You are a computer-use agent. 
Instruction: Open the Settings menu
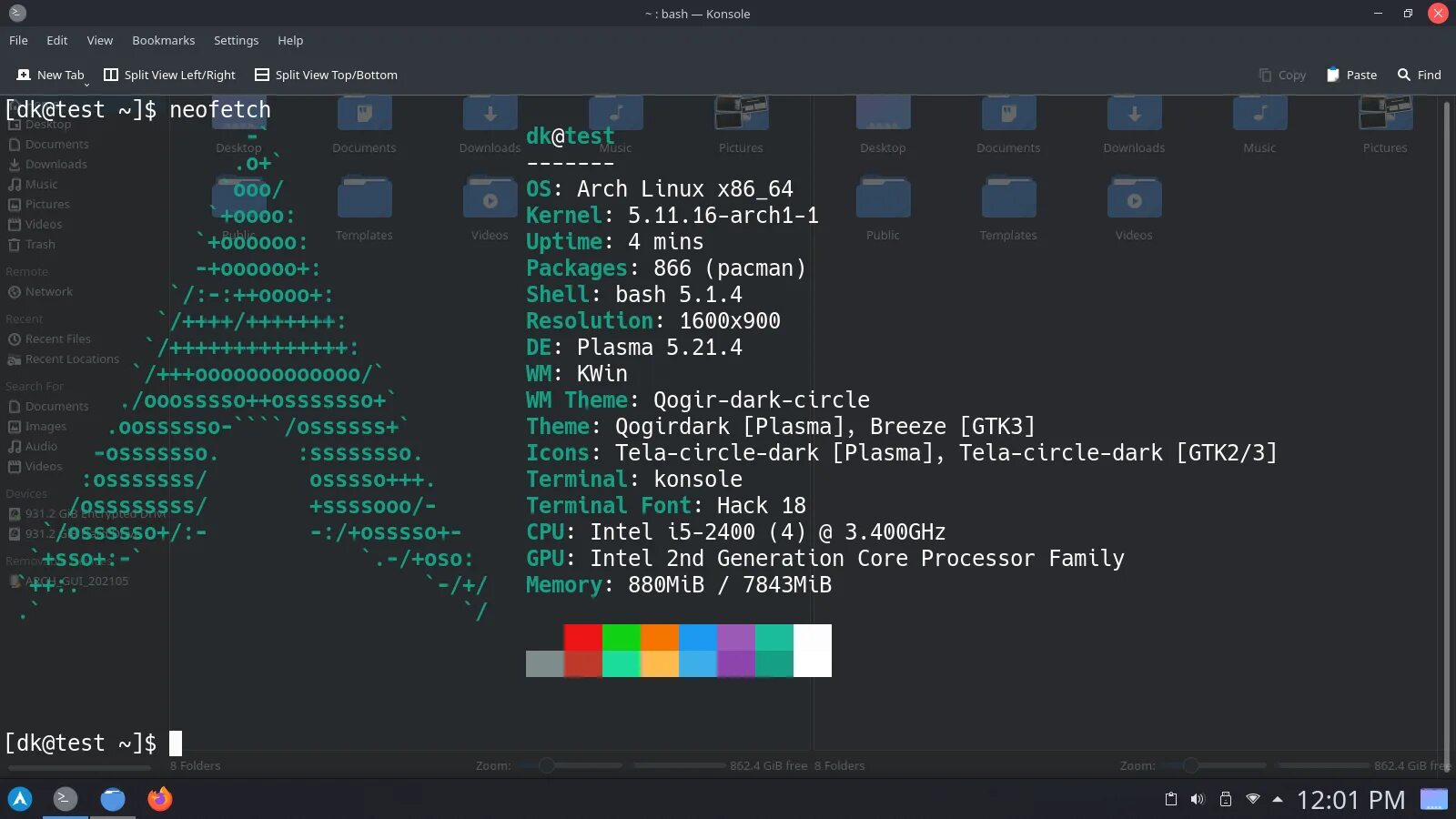point(236,40)
